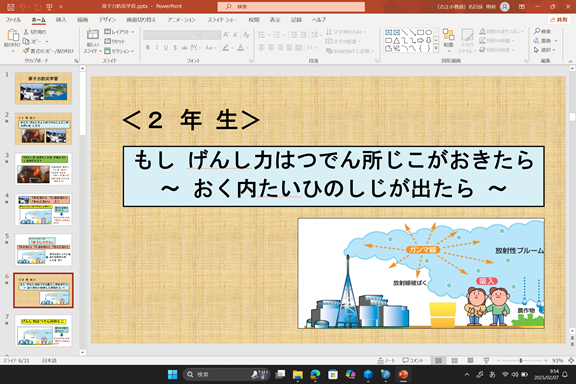Screen dimensions: 576x384
Task: Click the Cut (切り取り) scissors icon
Action: pyautogui.click(x=26, y=32)
